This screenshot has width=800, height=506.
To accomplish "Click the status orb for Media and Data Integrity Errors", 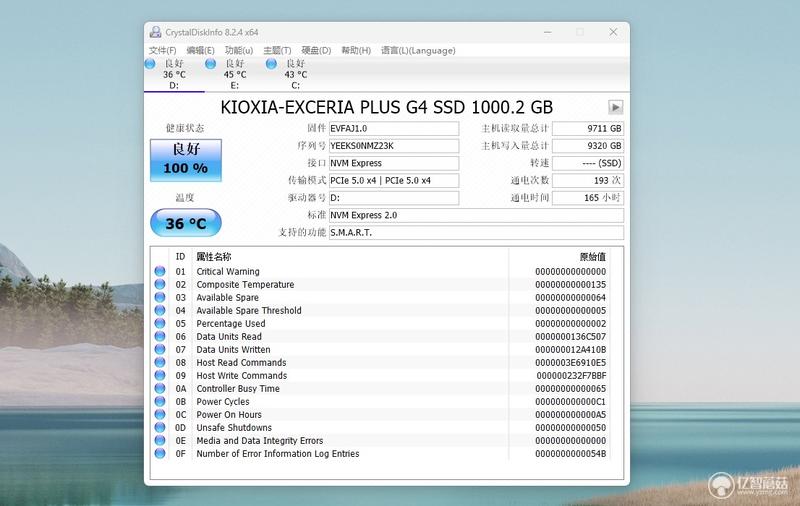I will pos(160,440).
